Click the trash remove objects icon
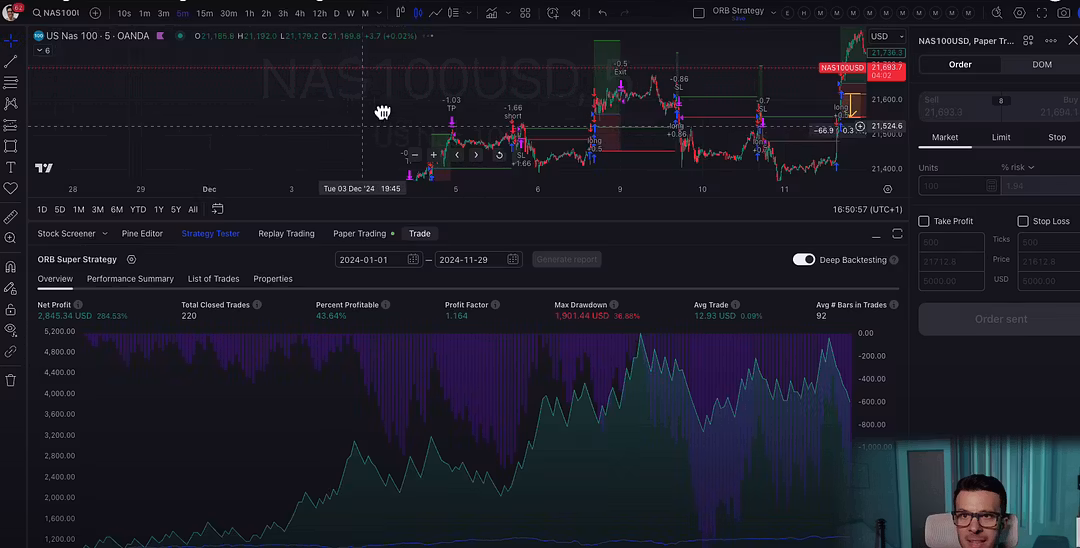 point(11,380)
